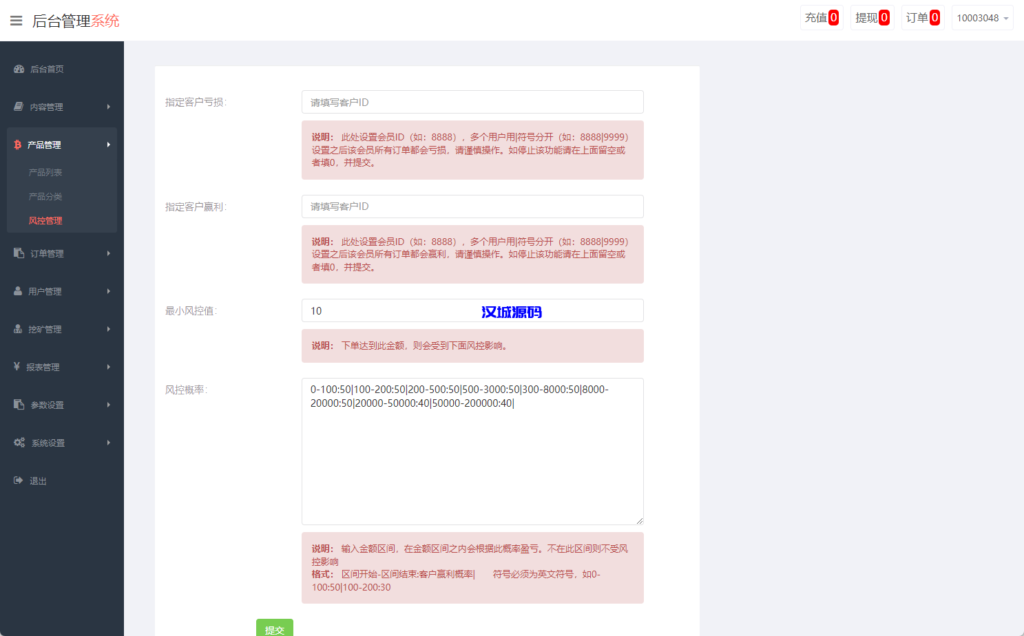The image size is (1024, 636).
Task: Expand the 订单管理 sidebar submenu arrow
Action: click(x=108, y=254)
